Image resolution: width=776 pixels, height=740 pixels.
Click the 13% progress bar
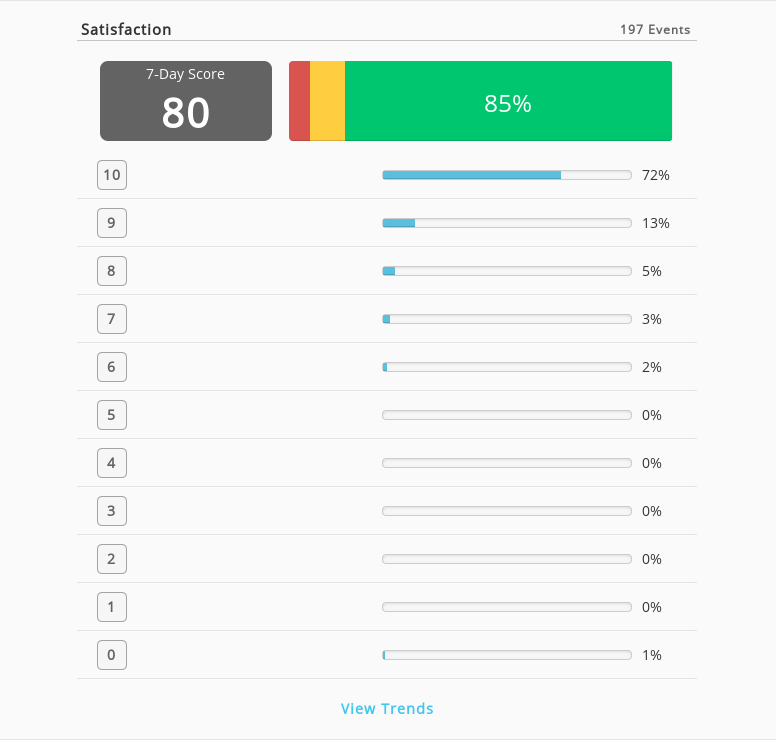click(507, 223)
